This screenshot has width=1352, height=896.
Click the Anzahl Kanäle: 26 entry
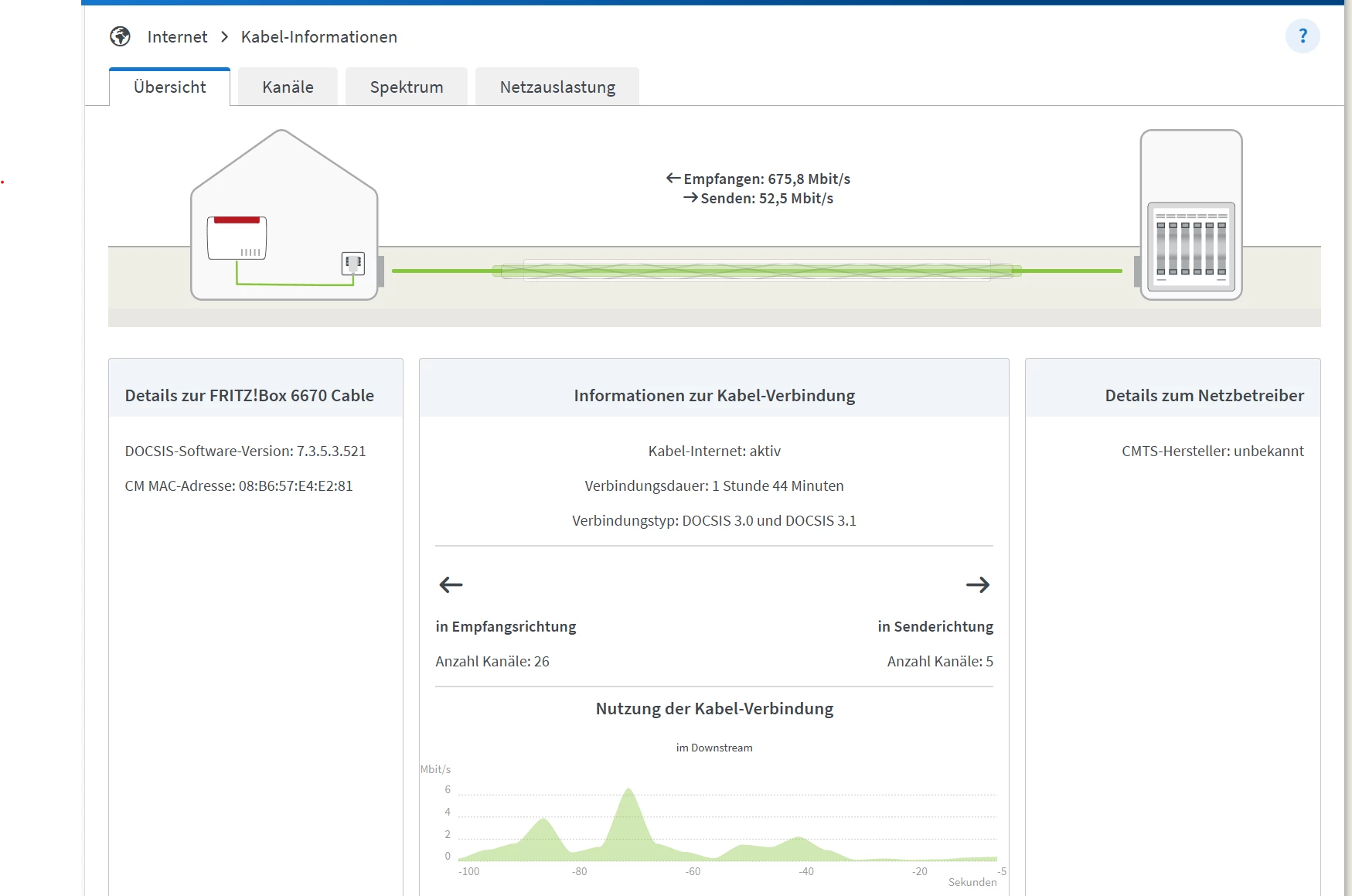point(492,661)
